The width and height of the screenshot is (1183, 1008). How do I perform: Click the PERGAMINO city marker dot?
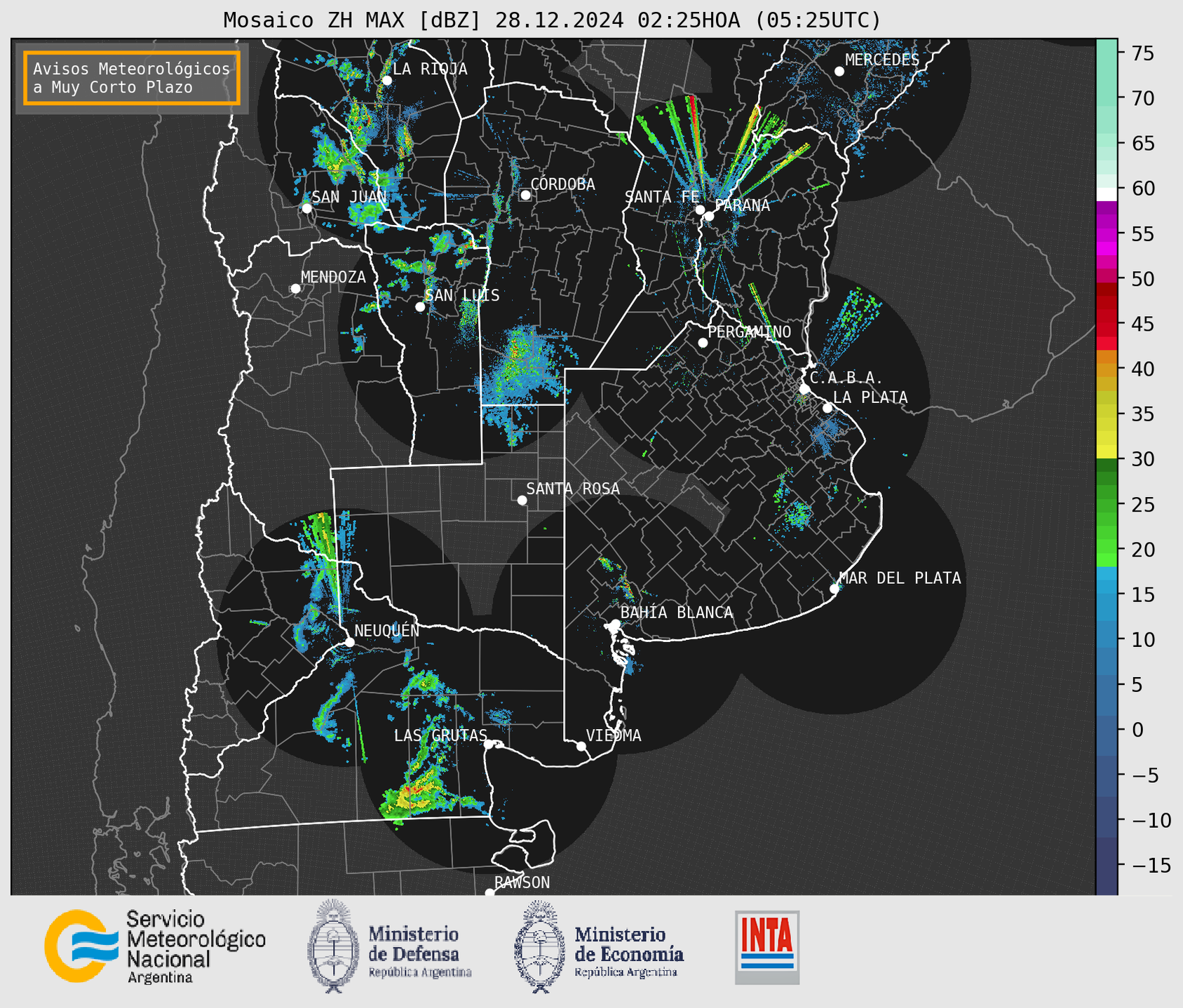coord(703,343)
